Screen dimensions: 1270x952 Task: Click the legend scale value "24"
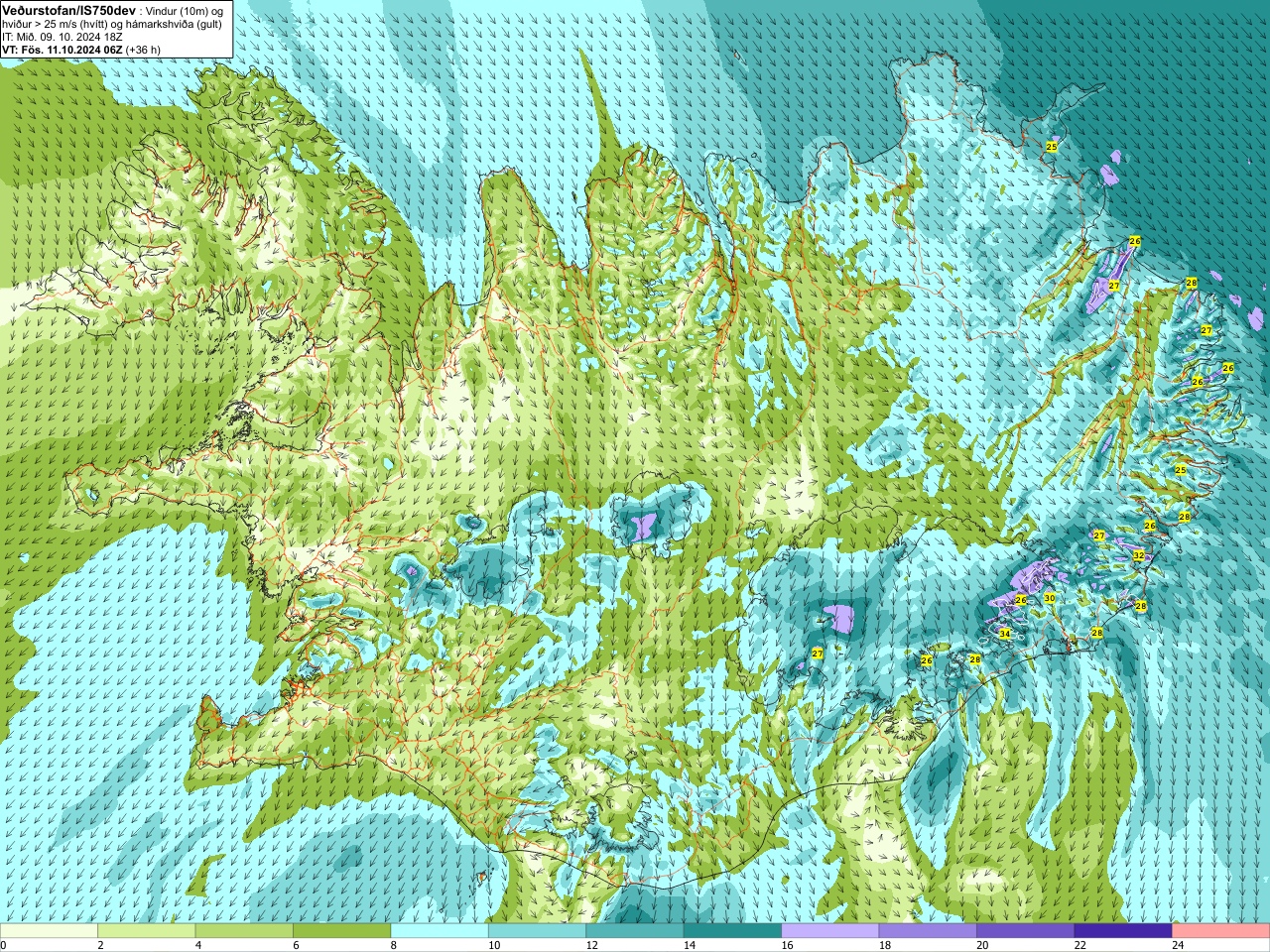point(1178,945)
